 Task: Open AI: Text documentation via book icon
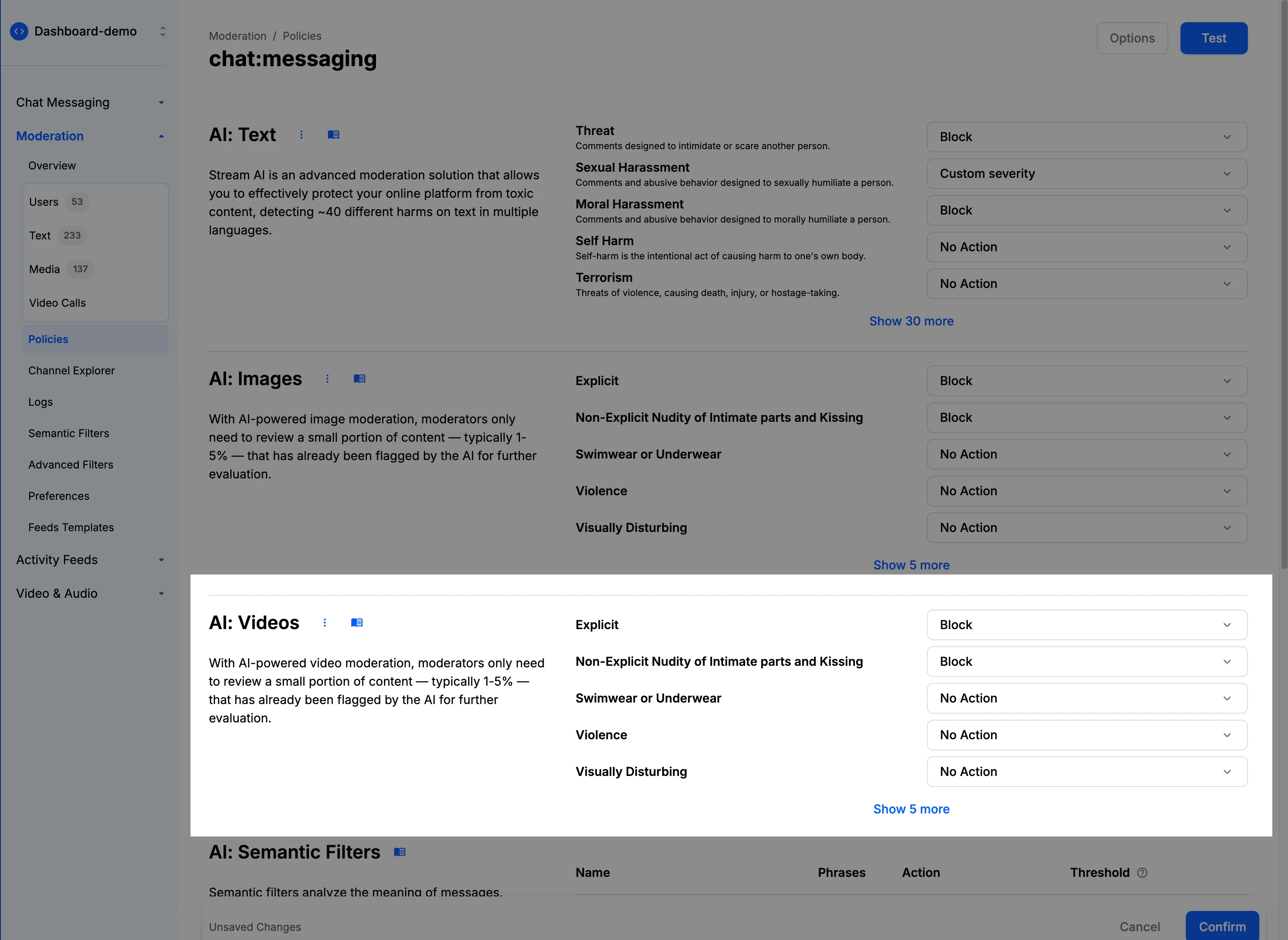pyautogui.click(x=334, y=135)
